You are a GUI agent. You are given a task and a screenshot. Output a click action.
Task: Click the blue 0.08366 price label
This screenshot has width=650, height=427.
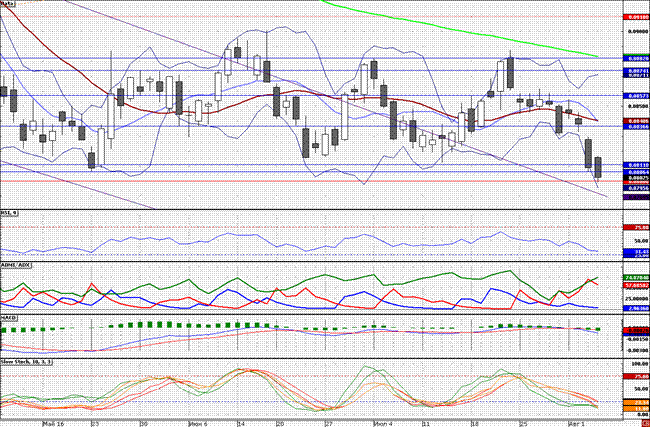click(x=637, y=126)
